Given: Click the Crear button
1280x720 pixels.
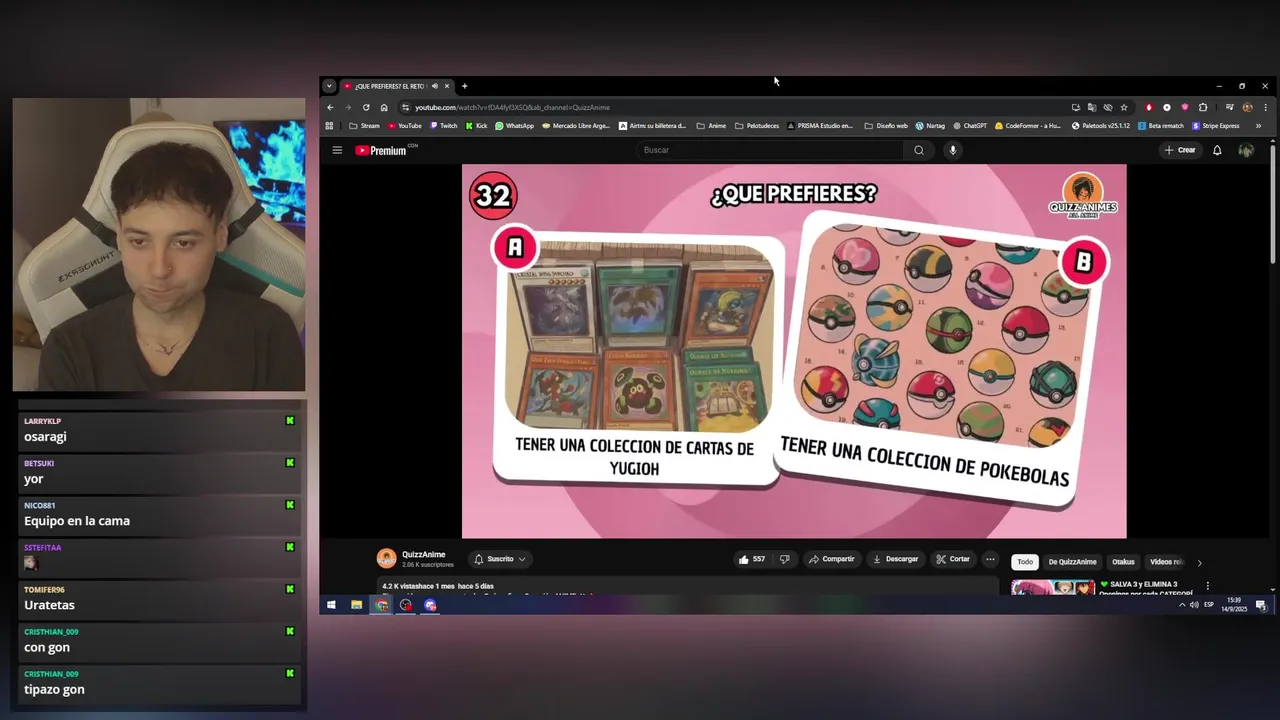Looking at the screenshot, I should tap(1180, 150).
